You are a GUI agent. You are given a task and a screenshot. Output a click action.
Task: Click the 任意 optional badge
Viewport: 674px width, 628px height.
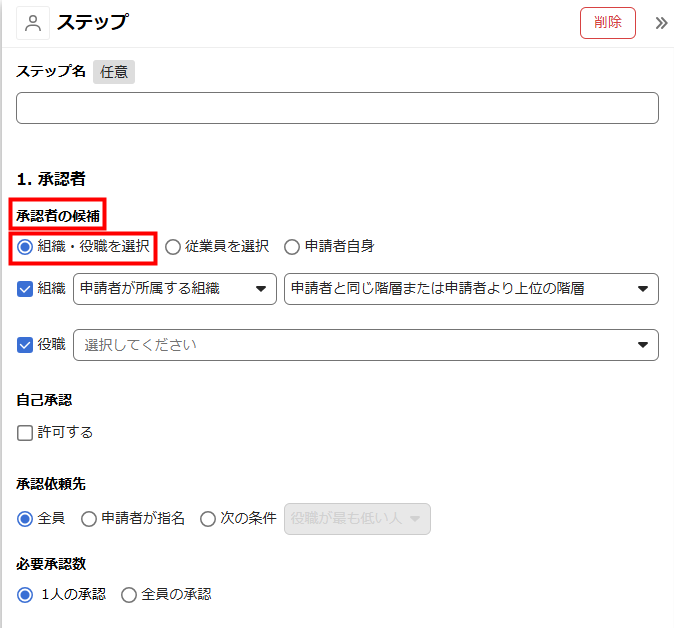click(114, 72)
